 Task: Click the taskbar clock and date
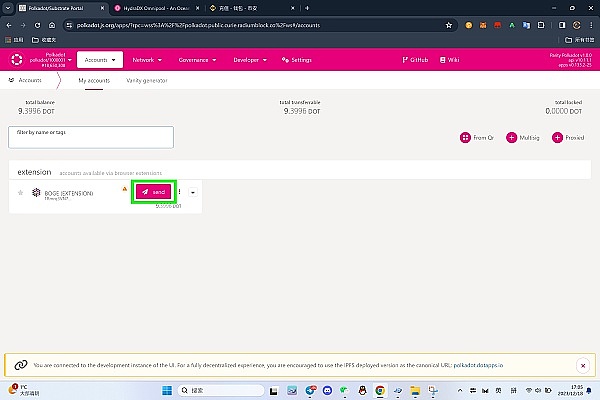571,390
